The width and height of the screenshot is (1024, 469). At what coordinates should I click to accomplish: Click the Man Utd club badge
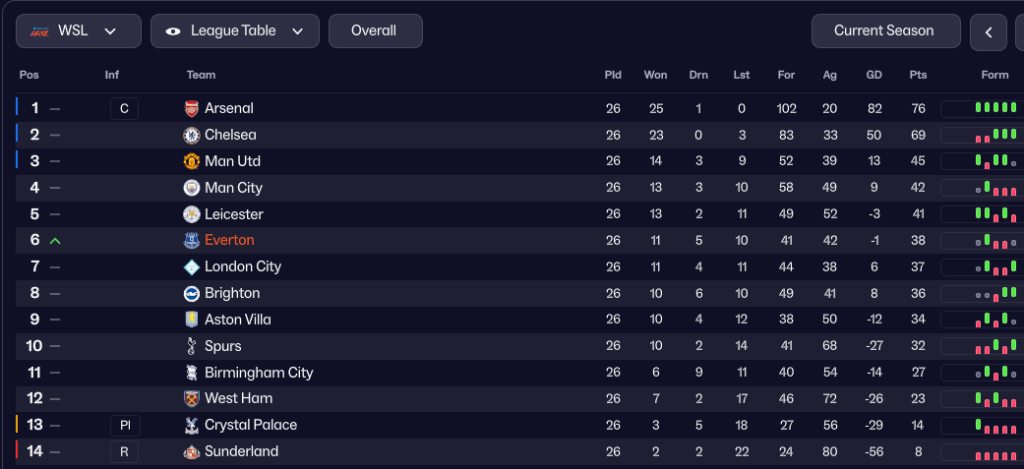(x=192, y=161)
